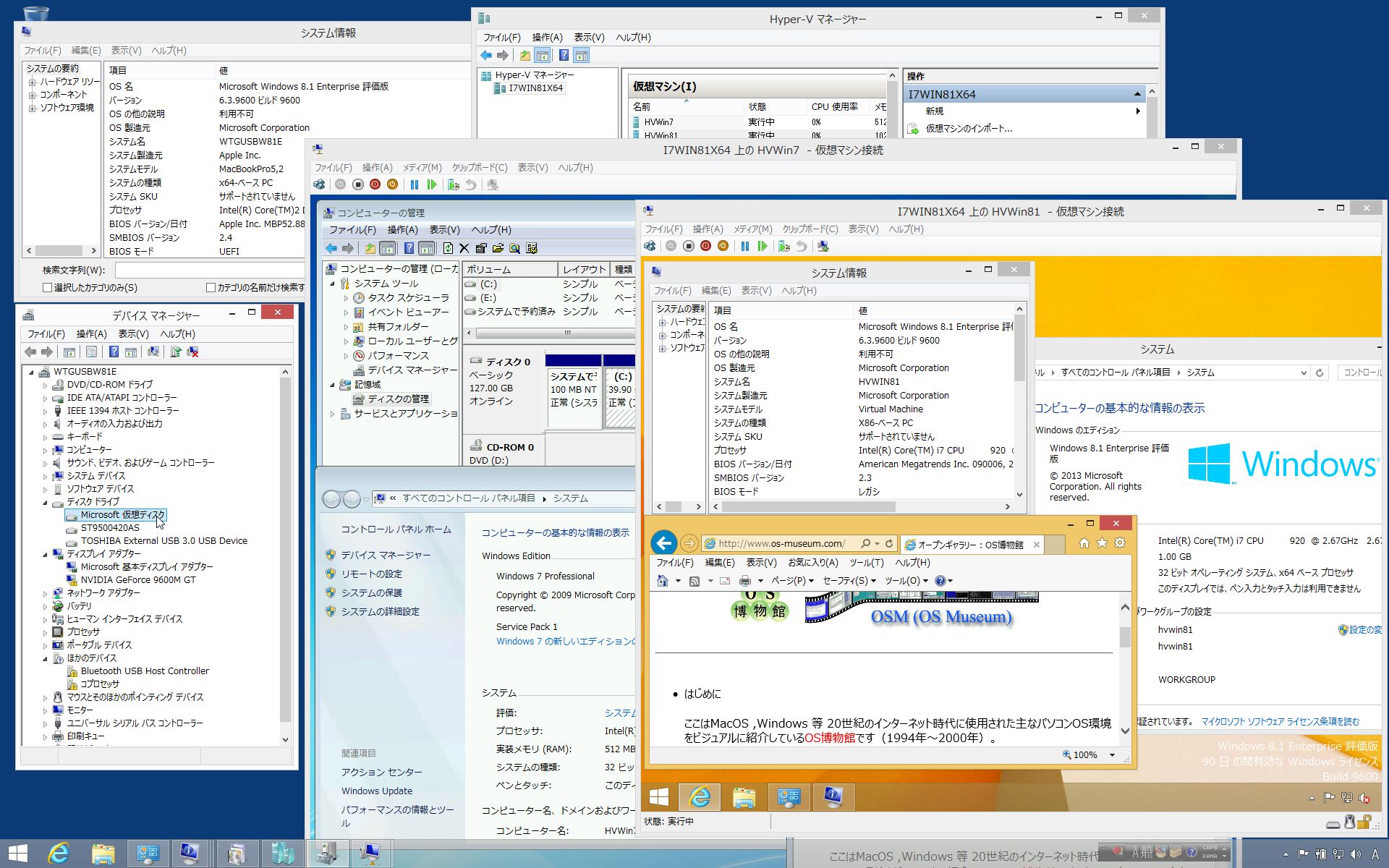Image resolution: width=1389 pixels, height=868 pixels.
Task: Click uninstall device icon with red X
Action: pos(192,352)
